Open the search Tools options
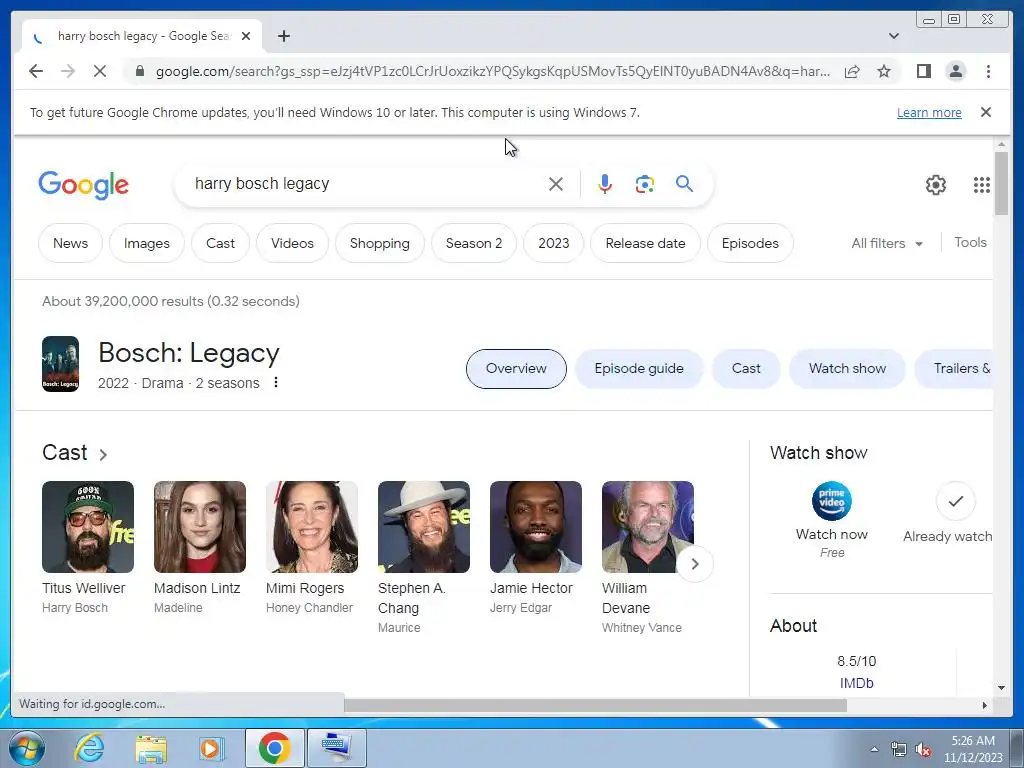This screenshot has height=768, width=1024. (970, 242)
